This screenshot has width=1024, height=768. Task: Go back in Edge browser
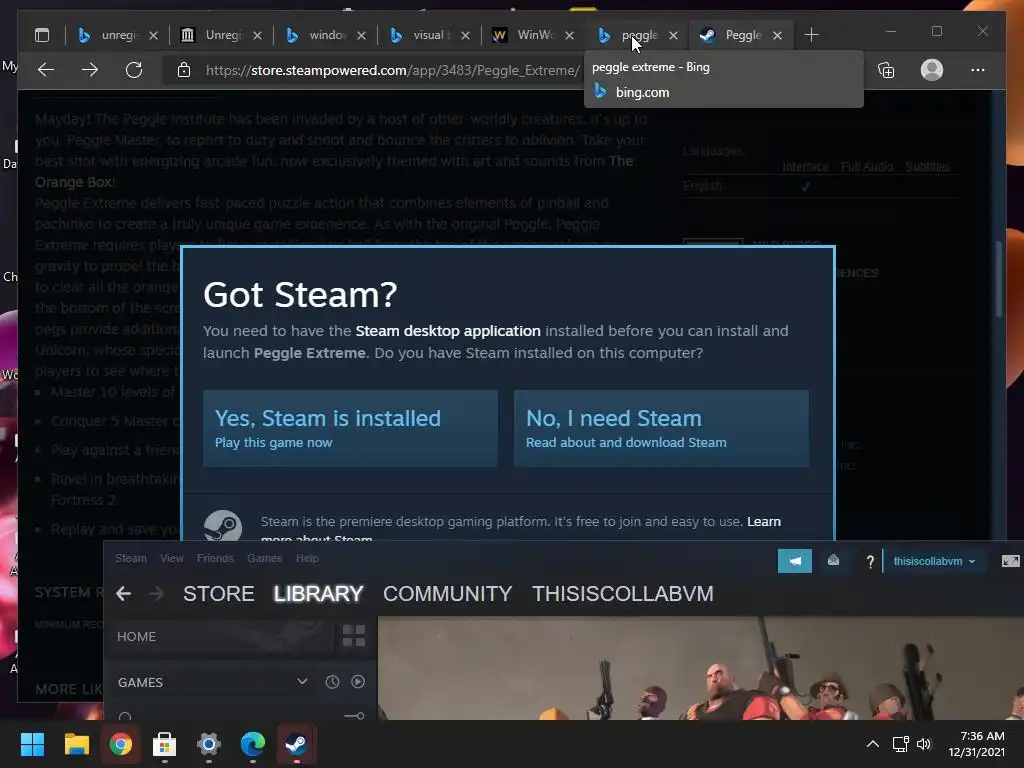tap(46, 70)
